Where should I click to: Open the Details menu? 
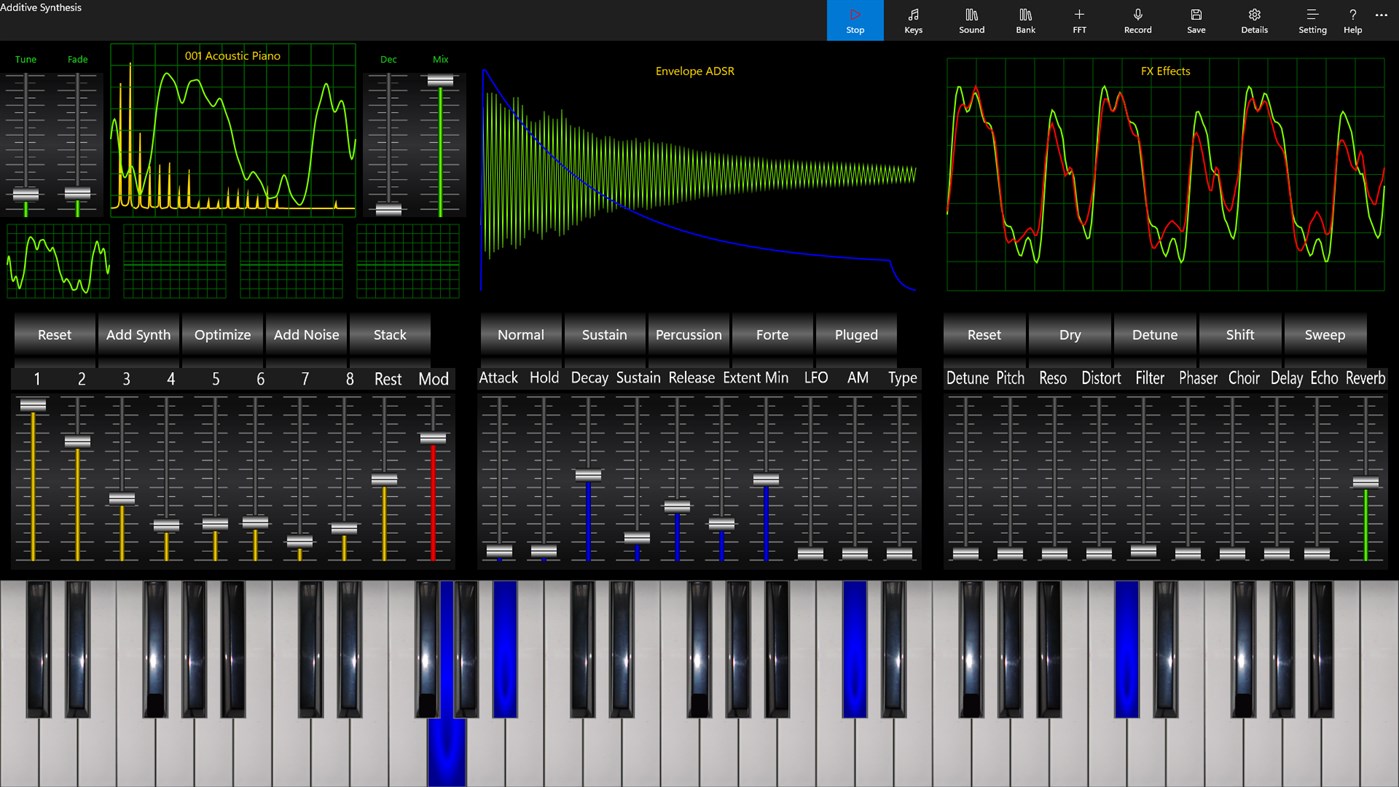(1253, 20)
